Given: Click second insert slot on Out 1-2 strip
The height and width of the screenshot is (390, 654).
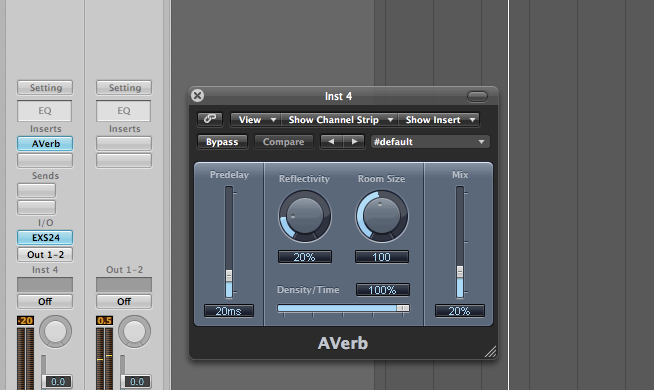Looking at the screenshot, I should tap(124, 160).
